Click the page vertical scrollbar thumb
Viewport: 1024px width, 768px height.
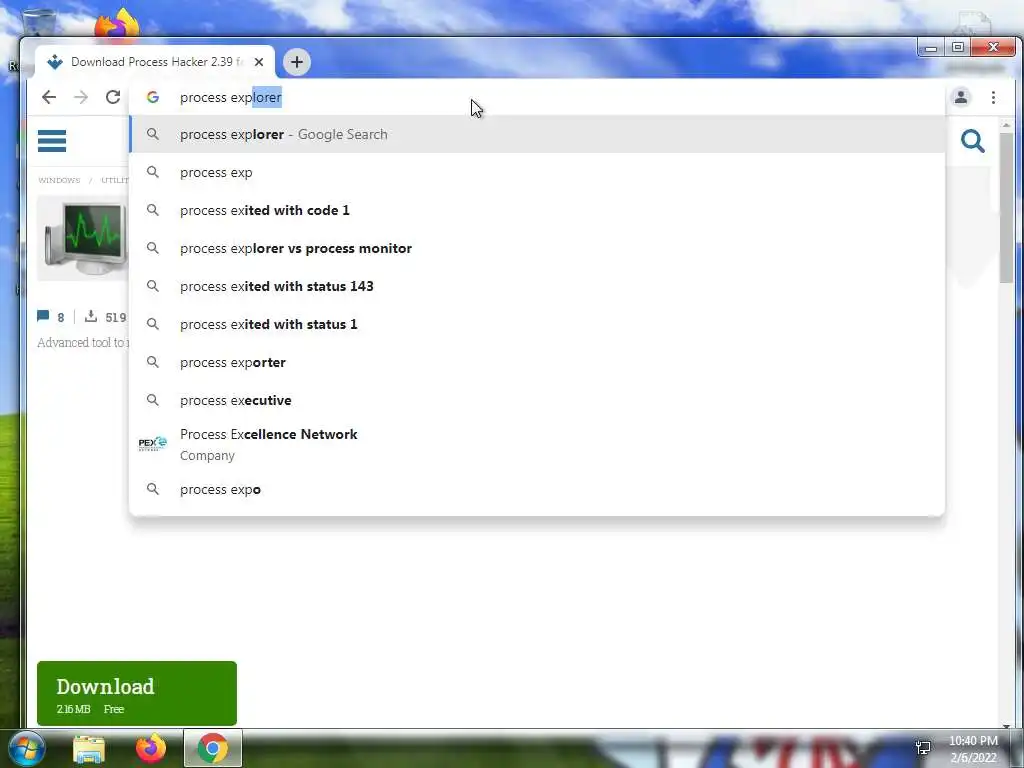tap(1006, 208)
